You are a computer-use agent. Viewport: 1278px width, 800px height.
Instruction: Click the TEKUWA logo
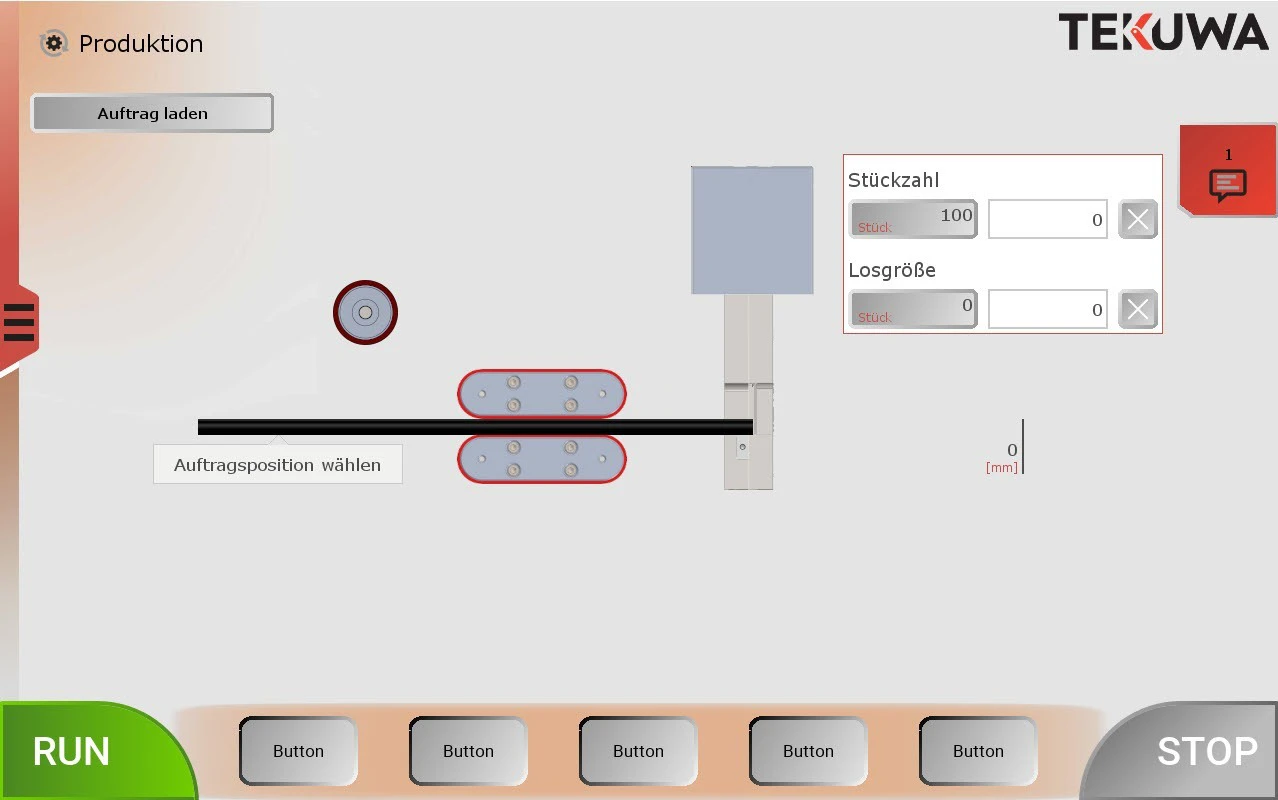pos(1163,33)
